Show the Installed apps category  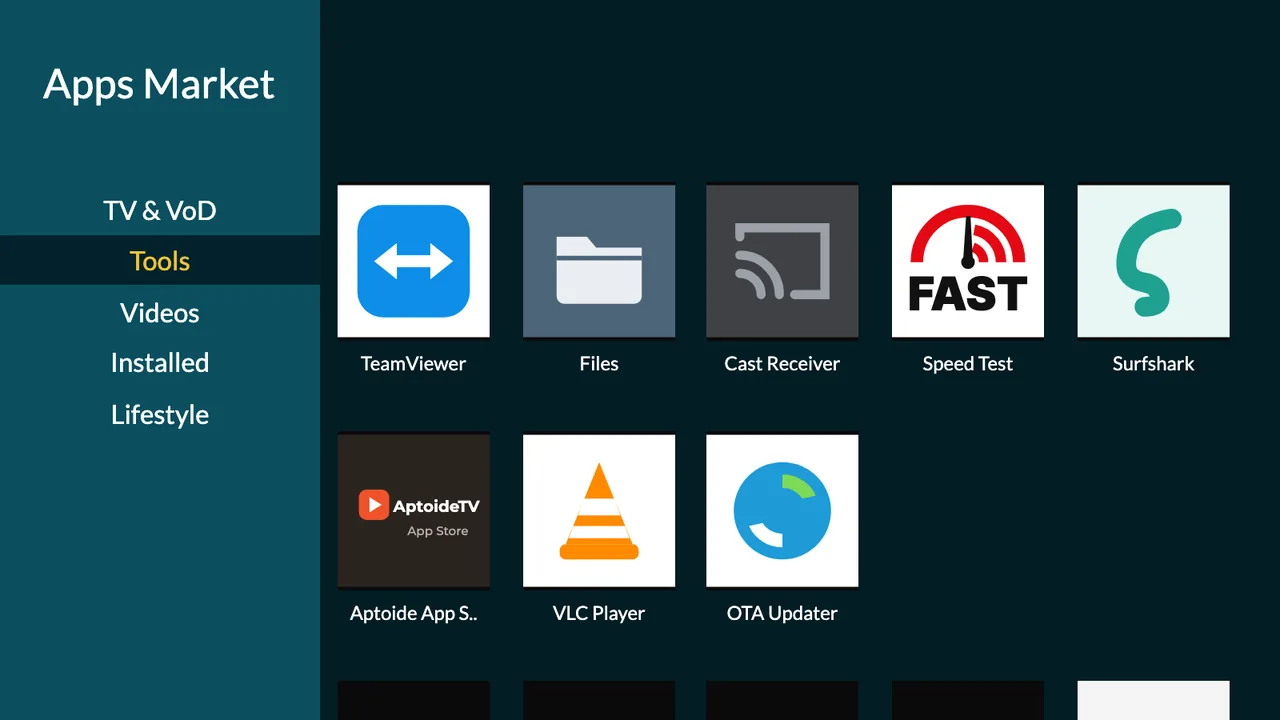point(160,363)
